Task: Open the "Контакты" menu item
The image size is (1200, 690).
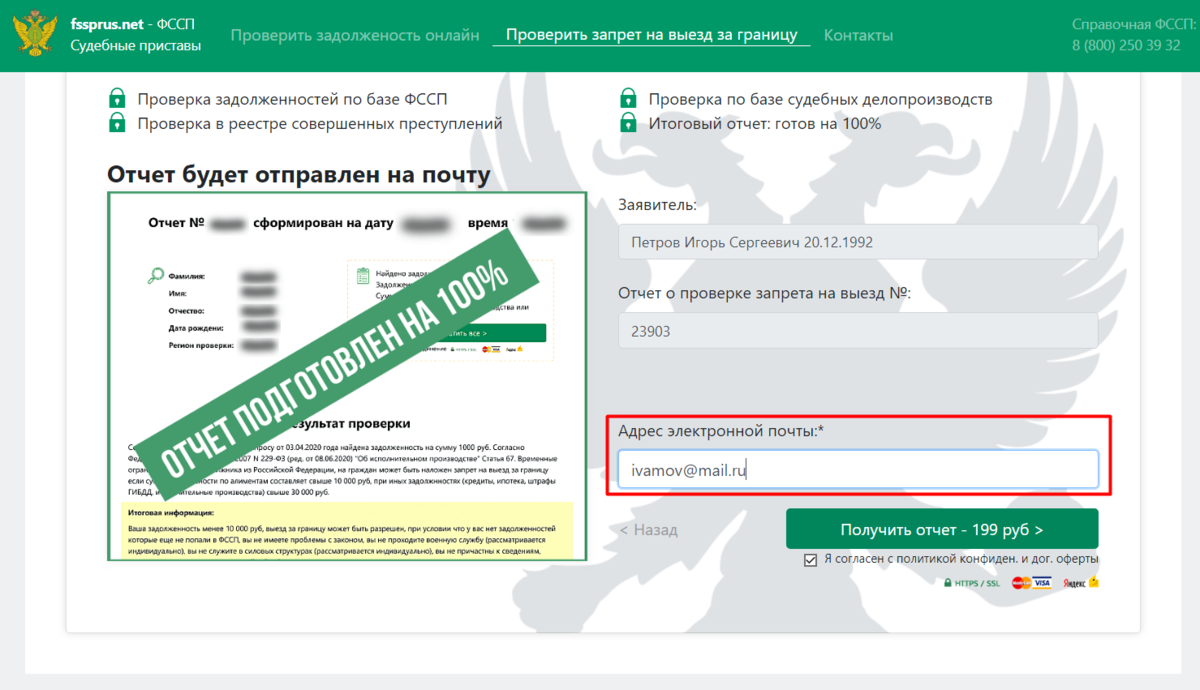Action: (x=858, y=35)
